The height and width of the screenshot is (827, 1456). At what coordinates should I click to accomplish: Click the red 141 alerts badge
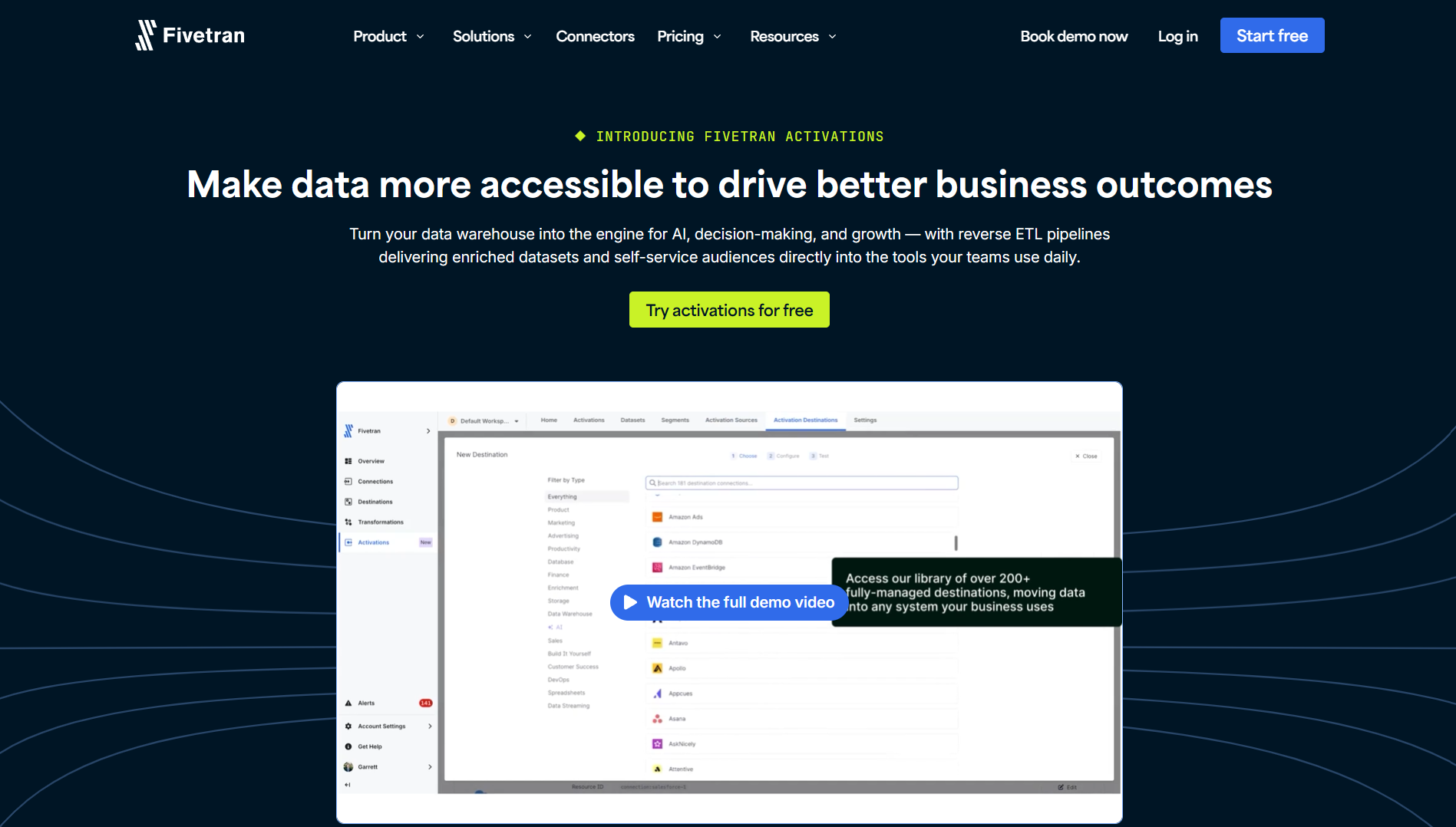425,703
